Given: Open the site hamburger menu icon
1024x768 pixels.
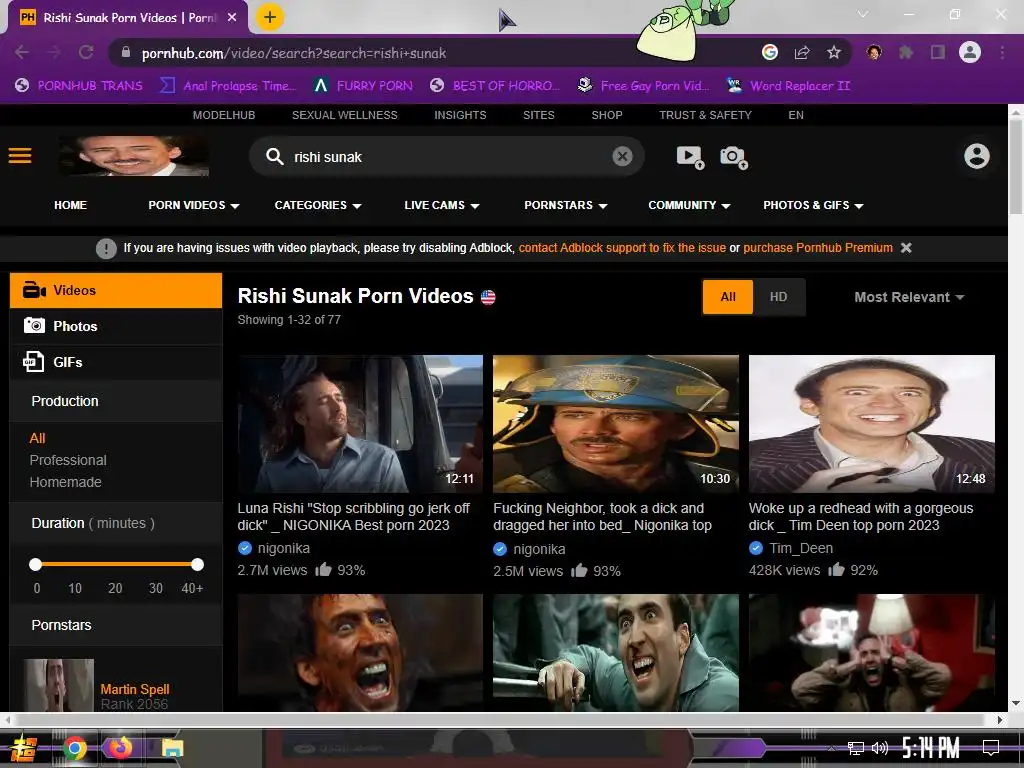Looking at the screenshot, I should [20, 156].
